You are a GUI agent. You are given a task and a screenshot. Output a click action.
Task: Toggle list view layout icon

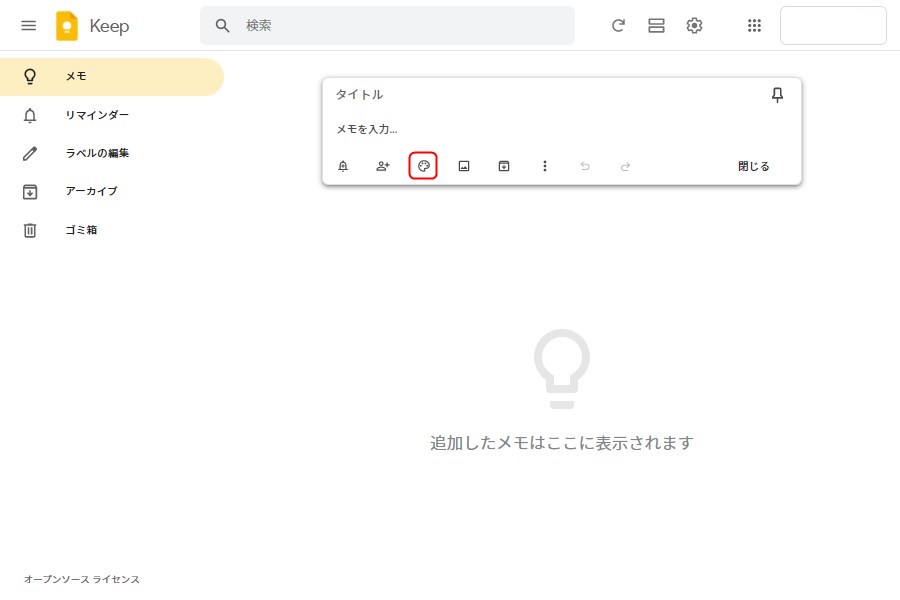point(656,26)
